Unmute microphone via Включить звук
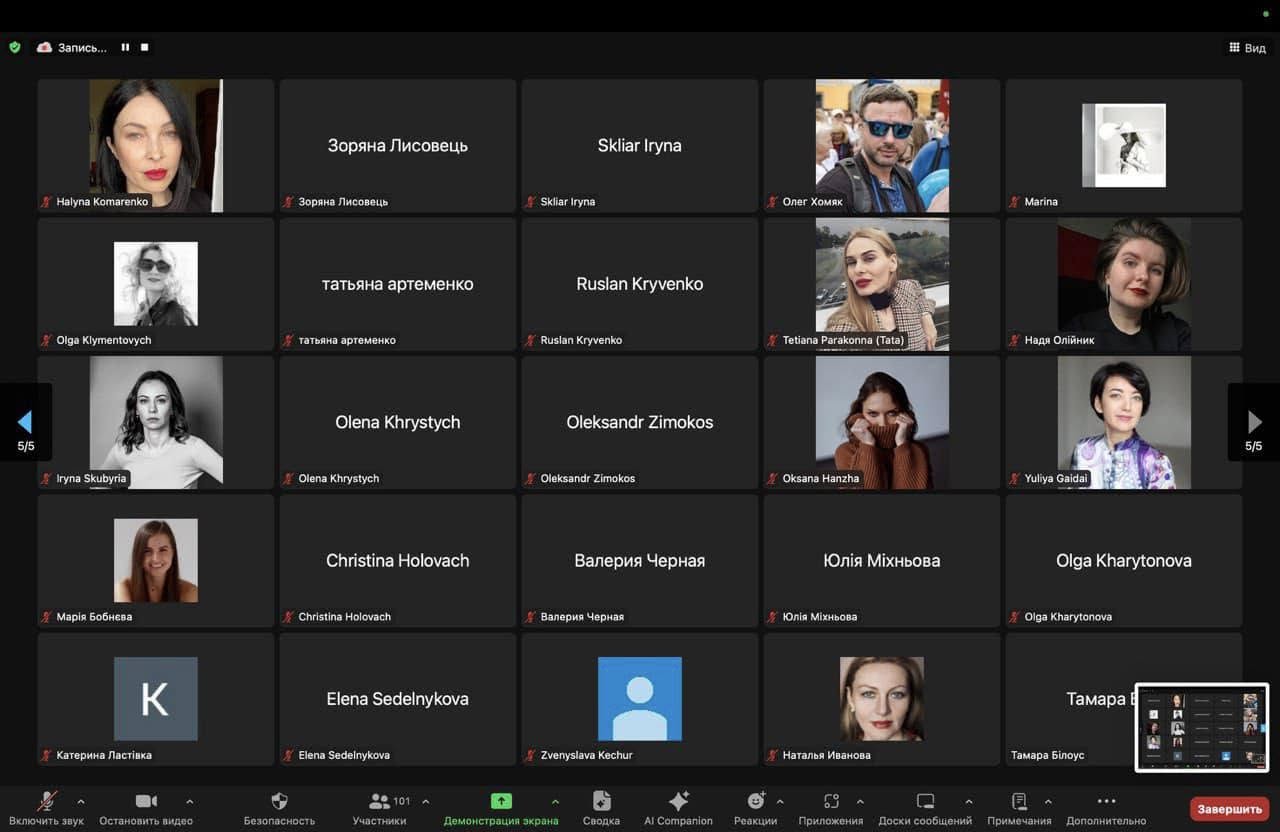 click(x=47, y=802)
